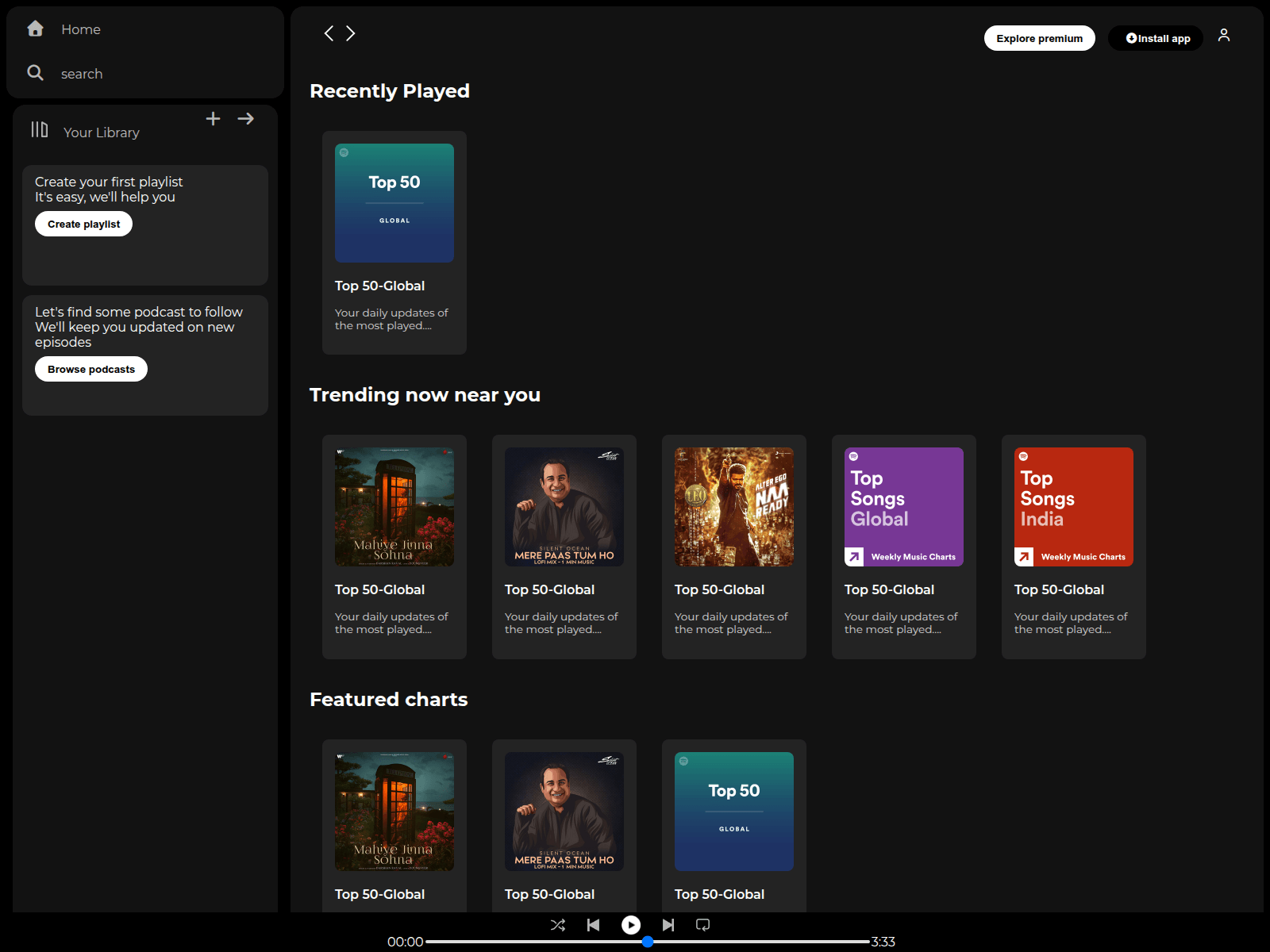This screenshot has height=952, width=1270.
Task: Open the Your Library bars icon
Action: [x=40, y=129]
